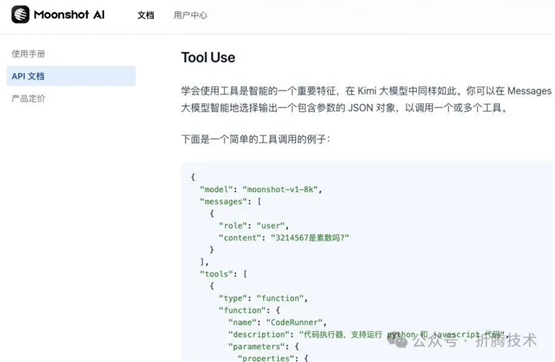Open the 文档 tab in top navigation
Viewport: 555px width, 362px height.
click(x=146, y=15)
